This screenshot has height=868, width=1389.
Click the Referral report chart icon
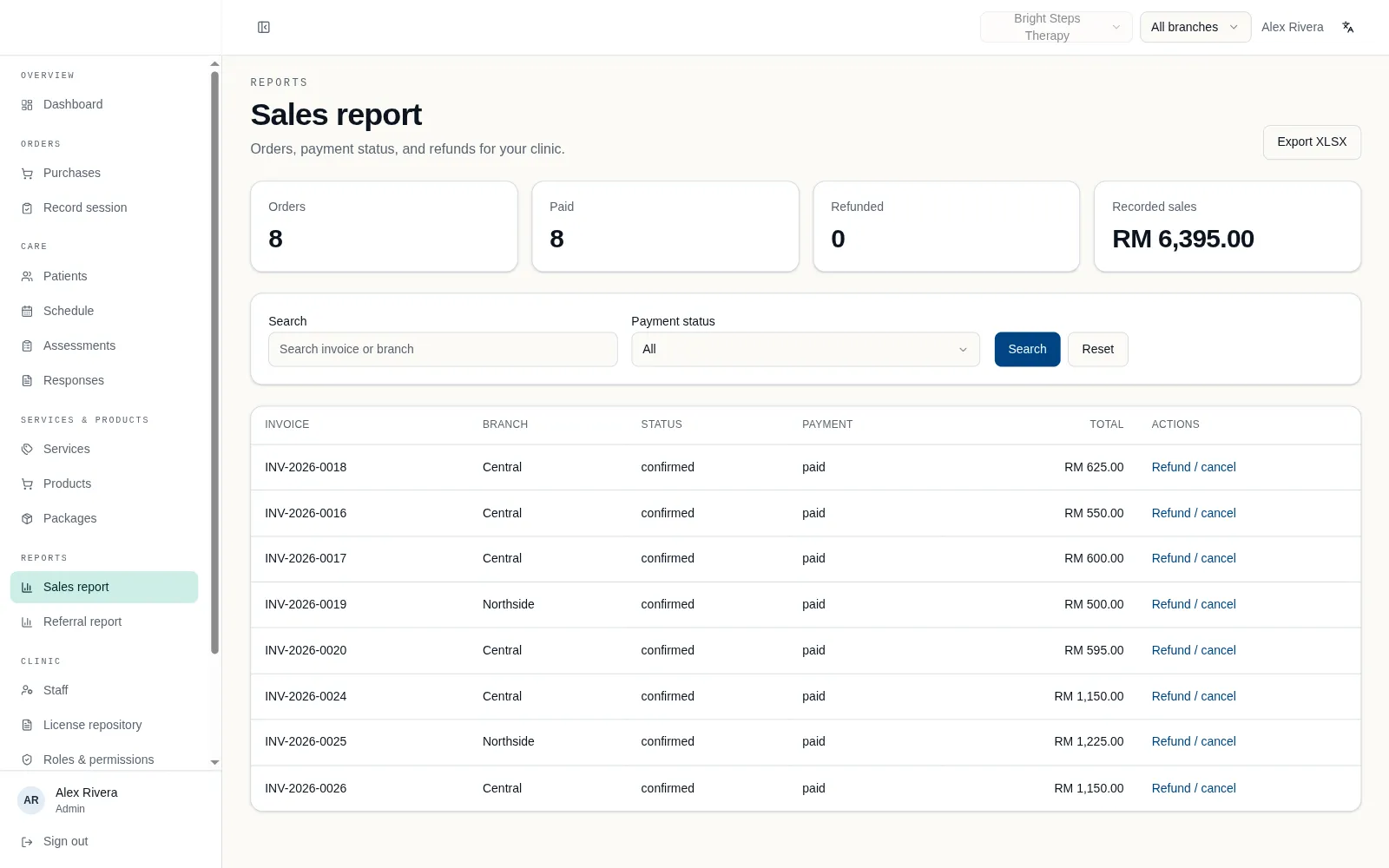pyautogui.click(x=27, y=622)
